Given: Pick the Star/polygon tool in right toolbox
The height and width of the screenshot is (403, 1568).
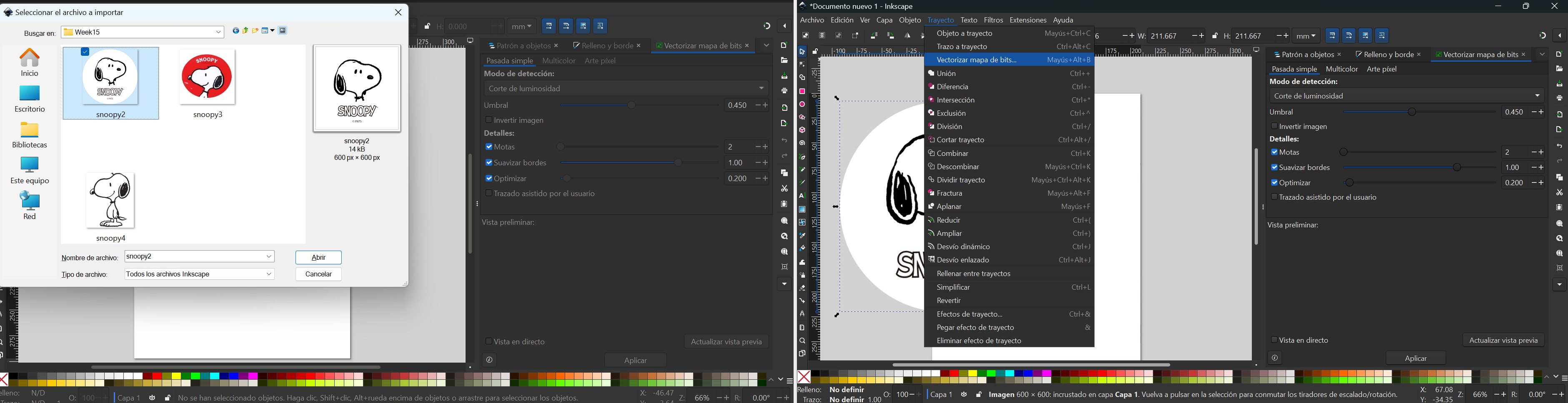Looking at the screenshot, I should 802,117.
